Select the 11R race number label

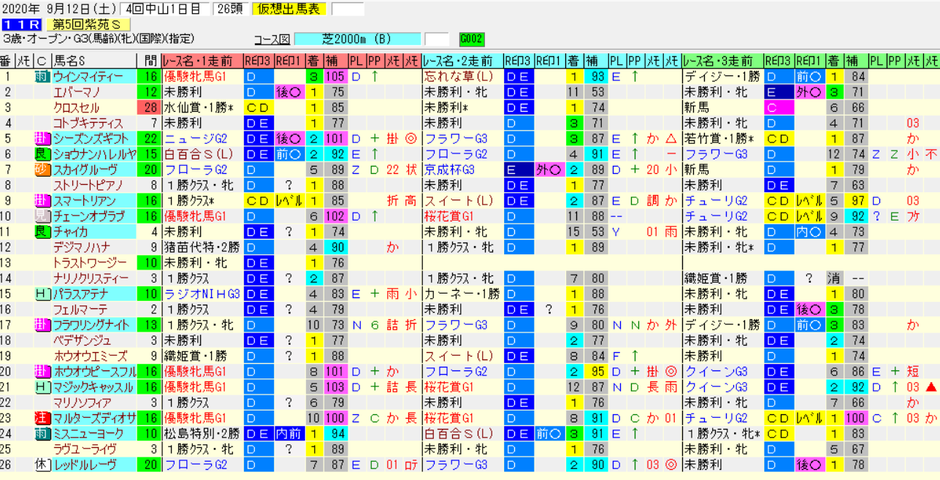tap(21, 25)
